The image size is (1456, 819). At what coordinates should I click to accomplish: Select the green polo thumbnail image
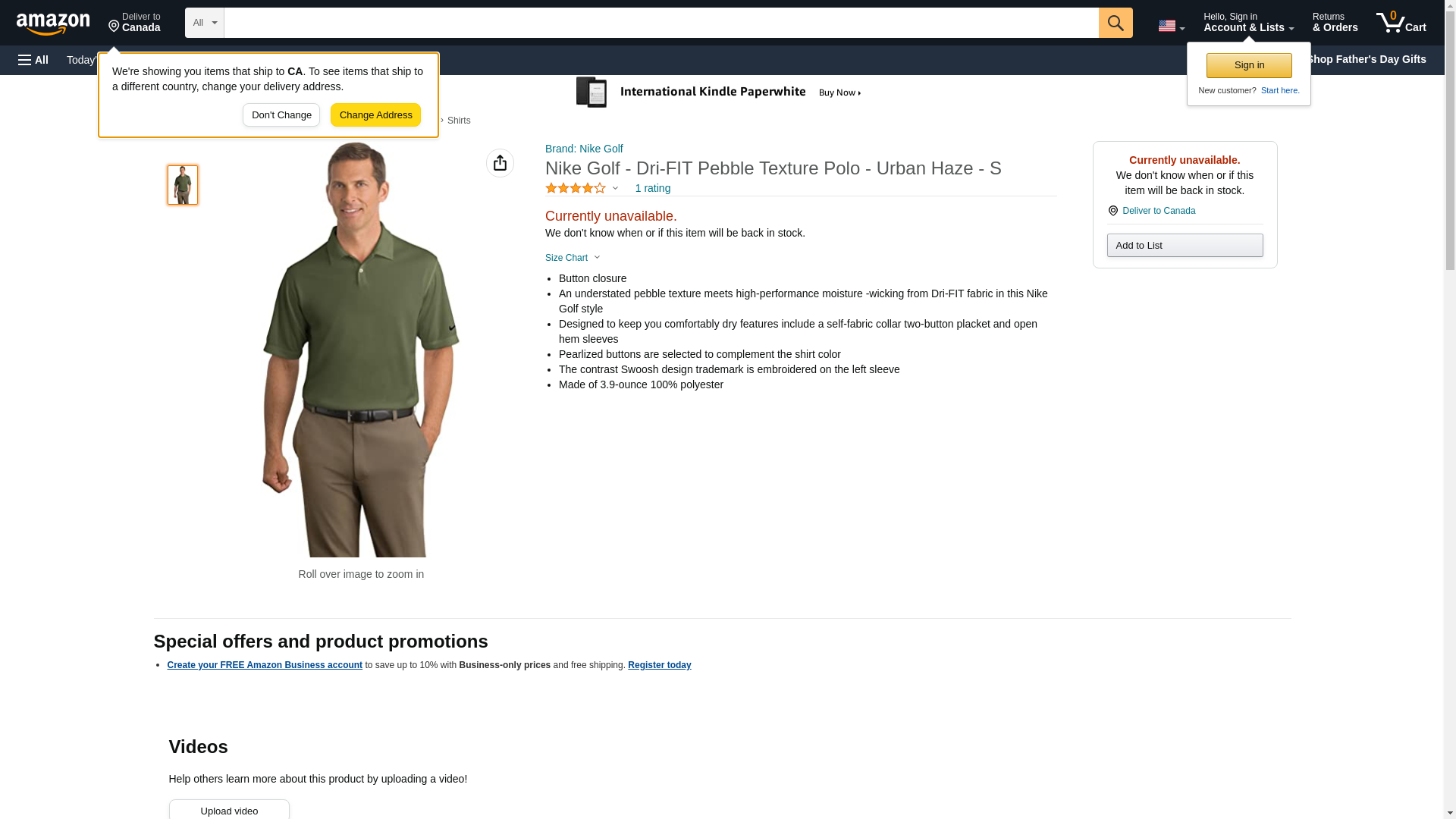183,185
